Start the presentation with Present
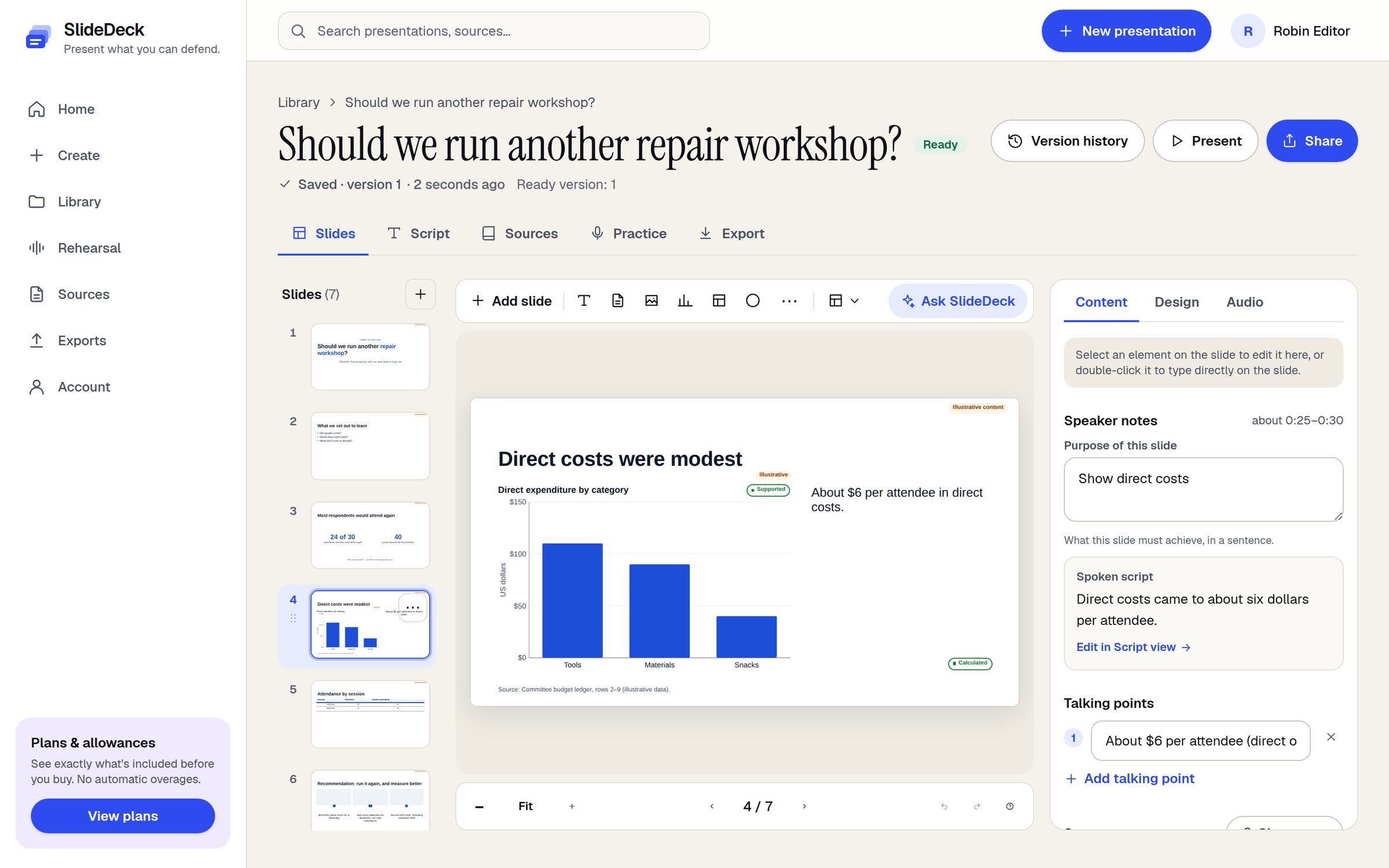The image size is (1389, 868). (1206, 141)
